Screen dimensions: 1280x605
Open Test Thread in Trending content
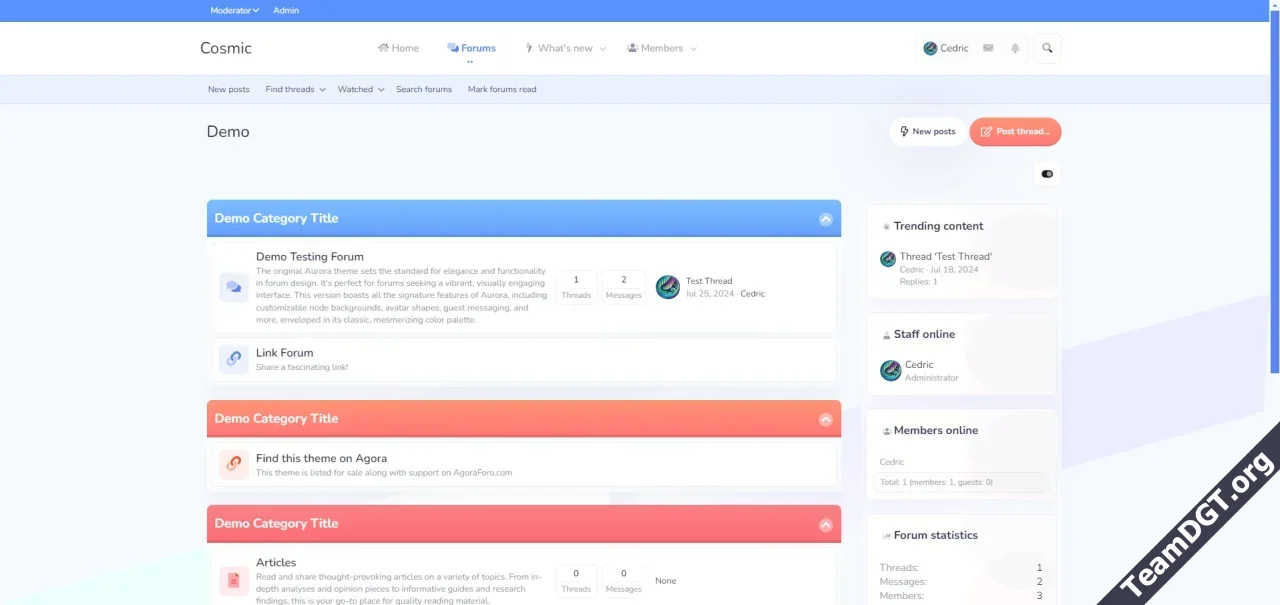click(945, 257)
